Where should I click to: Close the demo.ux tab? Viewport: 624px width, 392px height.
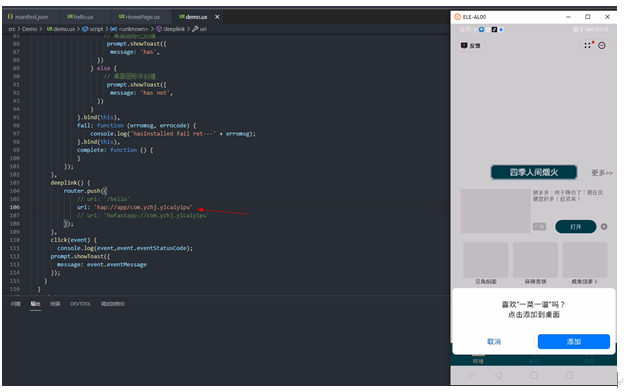coord(217,17)
